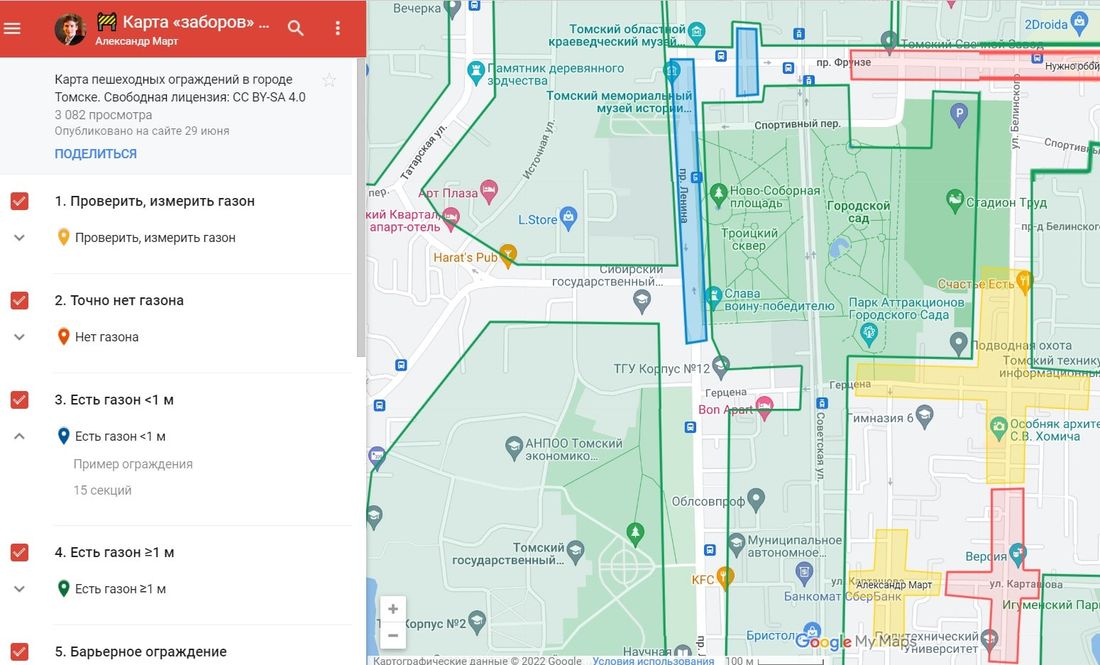
Task: Select the Harat's Pub yellow marker
Action: (x=508, y=255)
